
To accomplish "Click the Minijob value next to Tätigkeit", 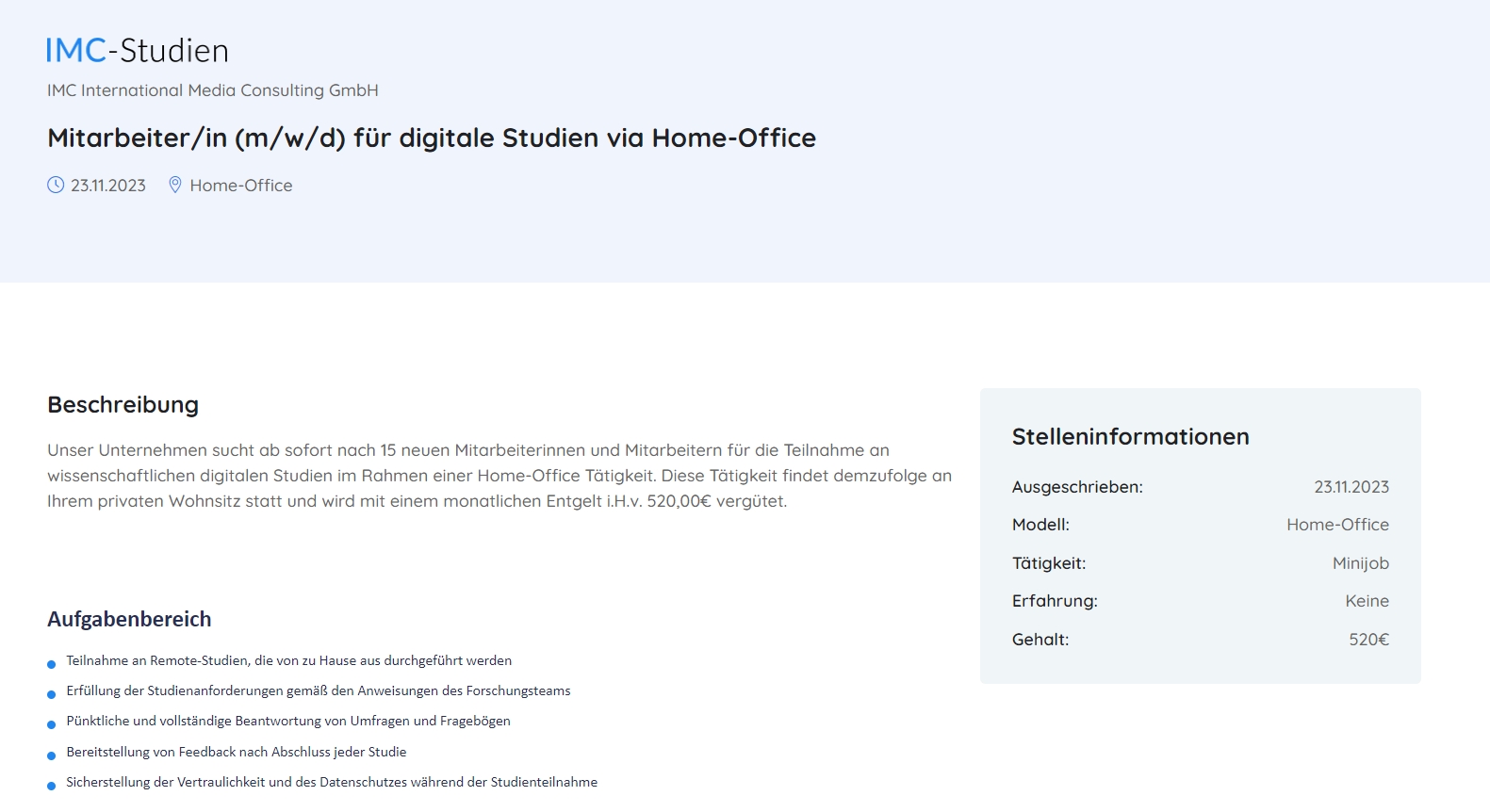I will 1361,563.
